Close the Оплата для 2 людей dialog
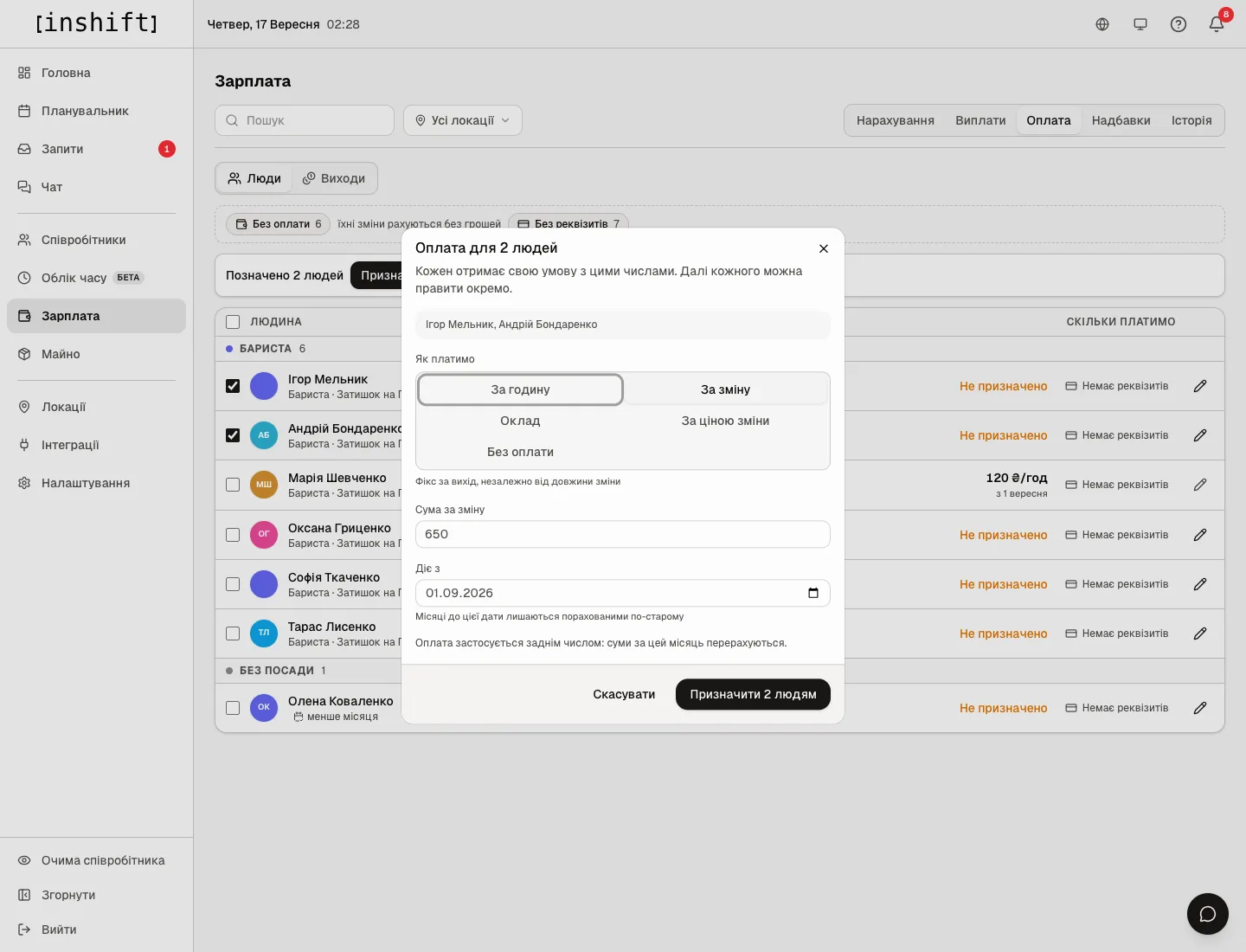This screenshot has height=952, width=1246. (824, 248)
